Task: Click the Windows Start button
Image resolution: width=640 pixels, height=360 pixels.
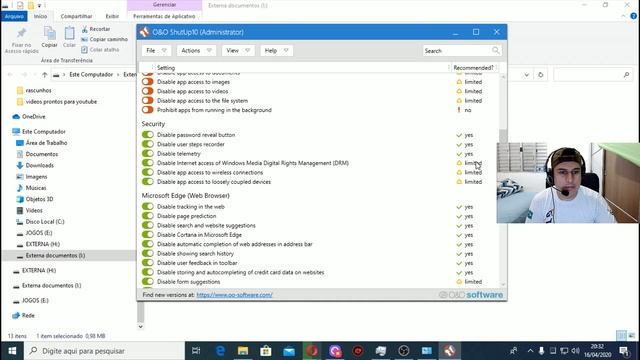Action: point(12,351)
